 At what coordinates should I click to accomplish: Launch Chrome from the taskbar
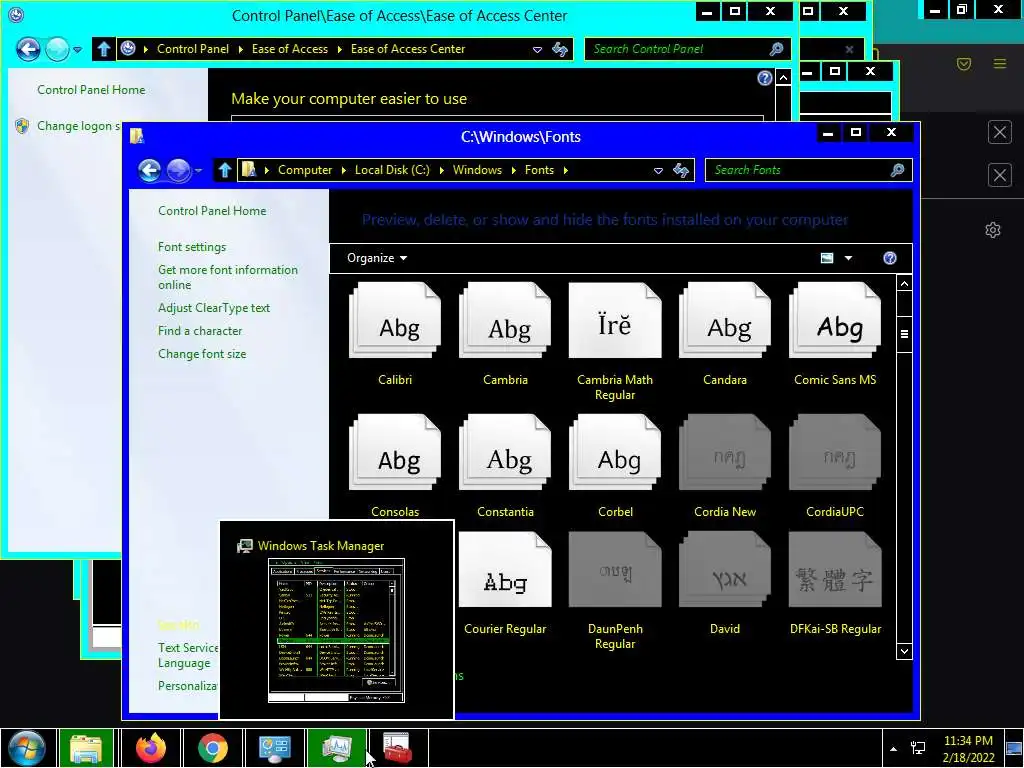point(212,748)
